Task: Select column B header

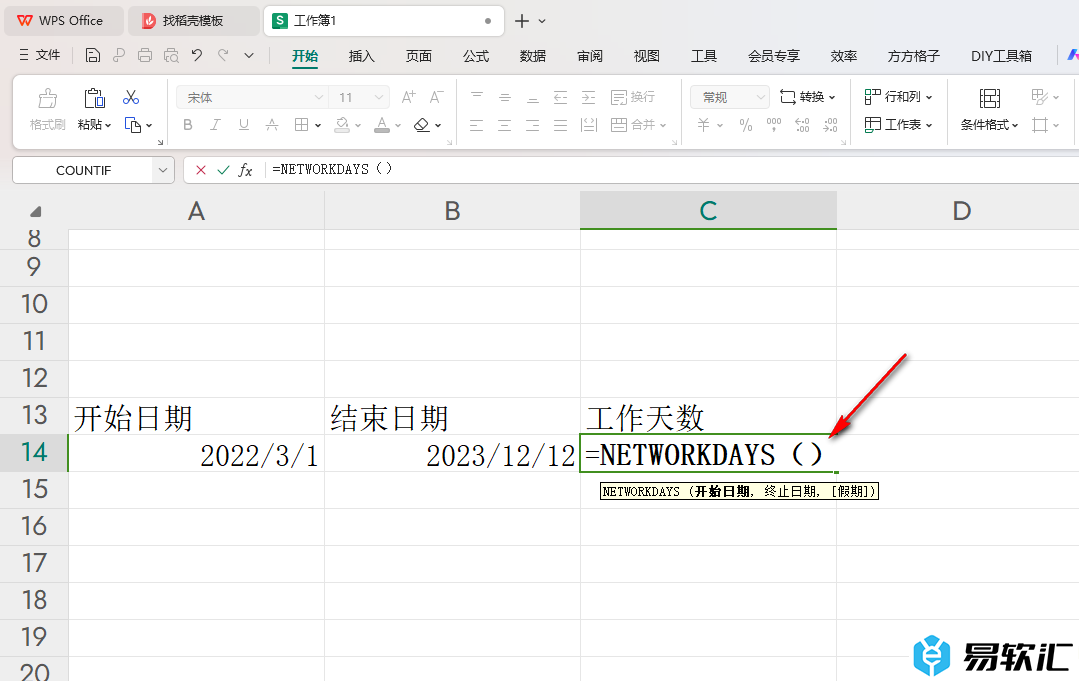Action: click(452, 210)
